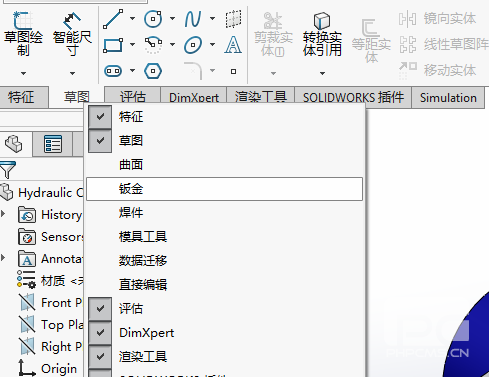Click Convert Entities (转换实体引用) icon

pos(322,21)
